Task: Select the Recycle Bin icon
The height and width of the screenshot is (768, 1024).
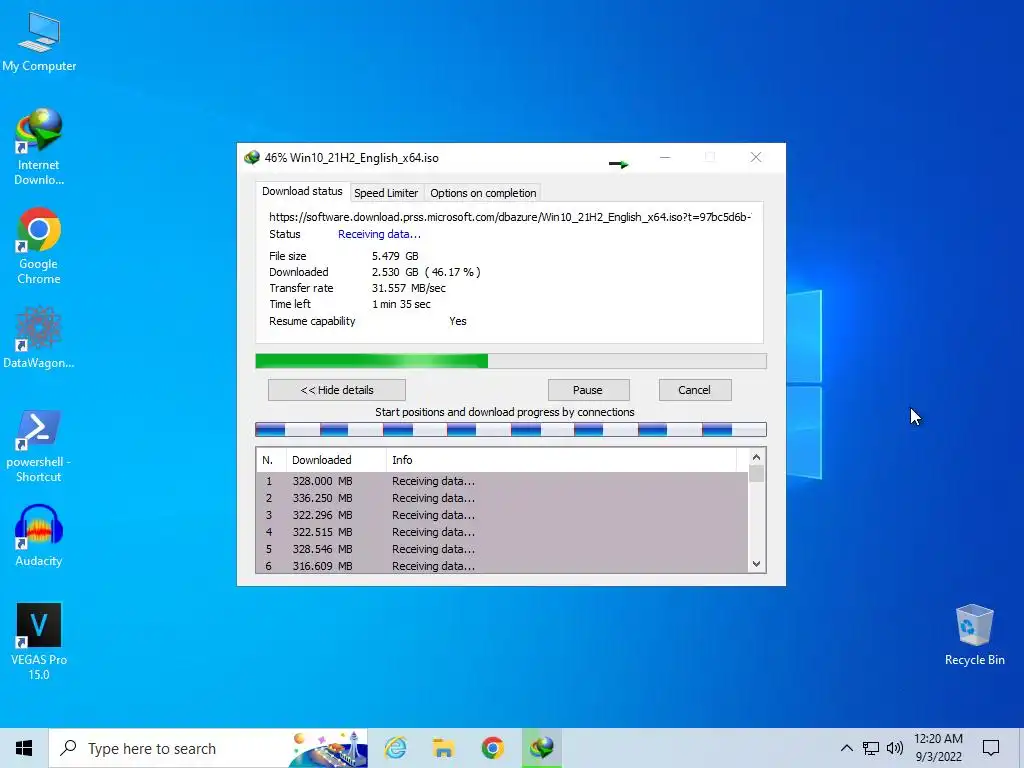Action: coord(974,635)
